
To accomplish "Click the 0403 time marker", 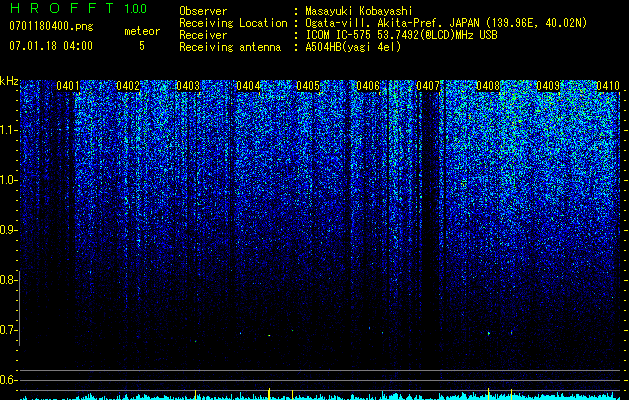I will 188,86.
